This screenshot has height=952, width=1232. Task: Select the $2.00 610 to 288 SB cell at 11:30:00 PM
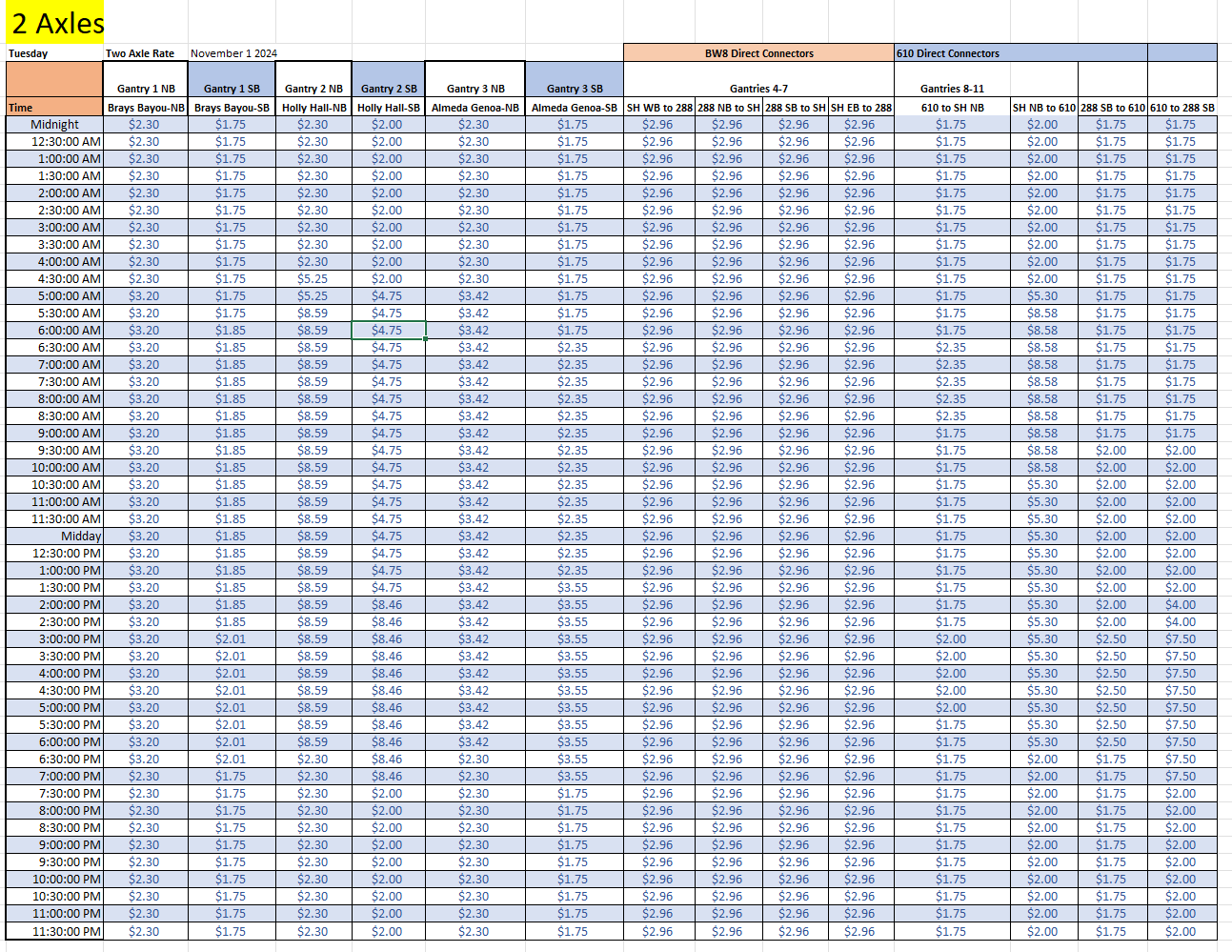[1182, 931]
